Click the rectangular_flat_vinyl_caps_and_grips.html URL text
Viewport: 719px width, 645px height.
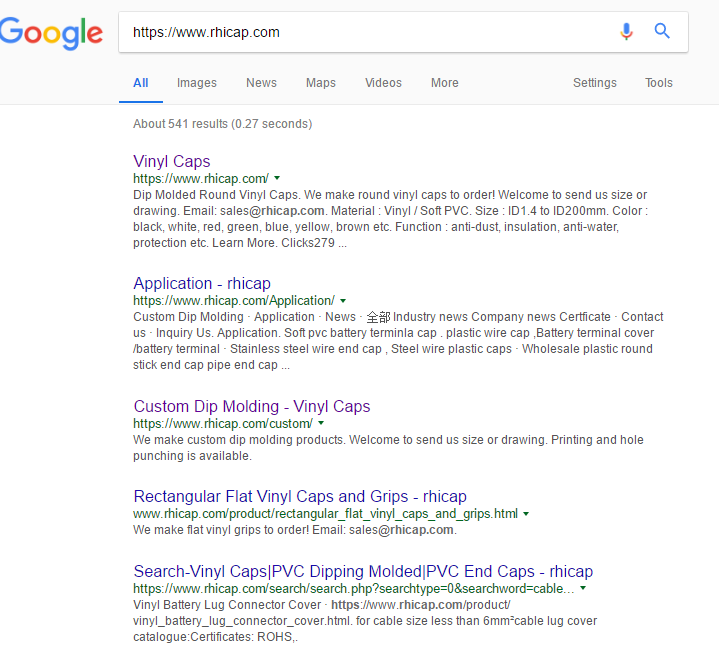pyautogui.click(x=326, y=514)
